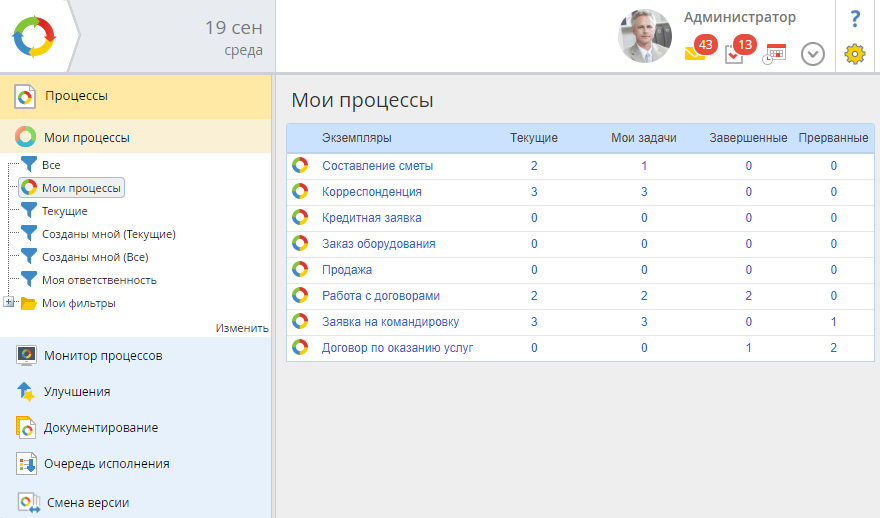Open the Очередь исполнения menu section
Image resolution: width=880 pixels, height=518 pixels.
coord(106,464)
